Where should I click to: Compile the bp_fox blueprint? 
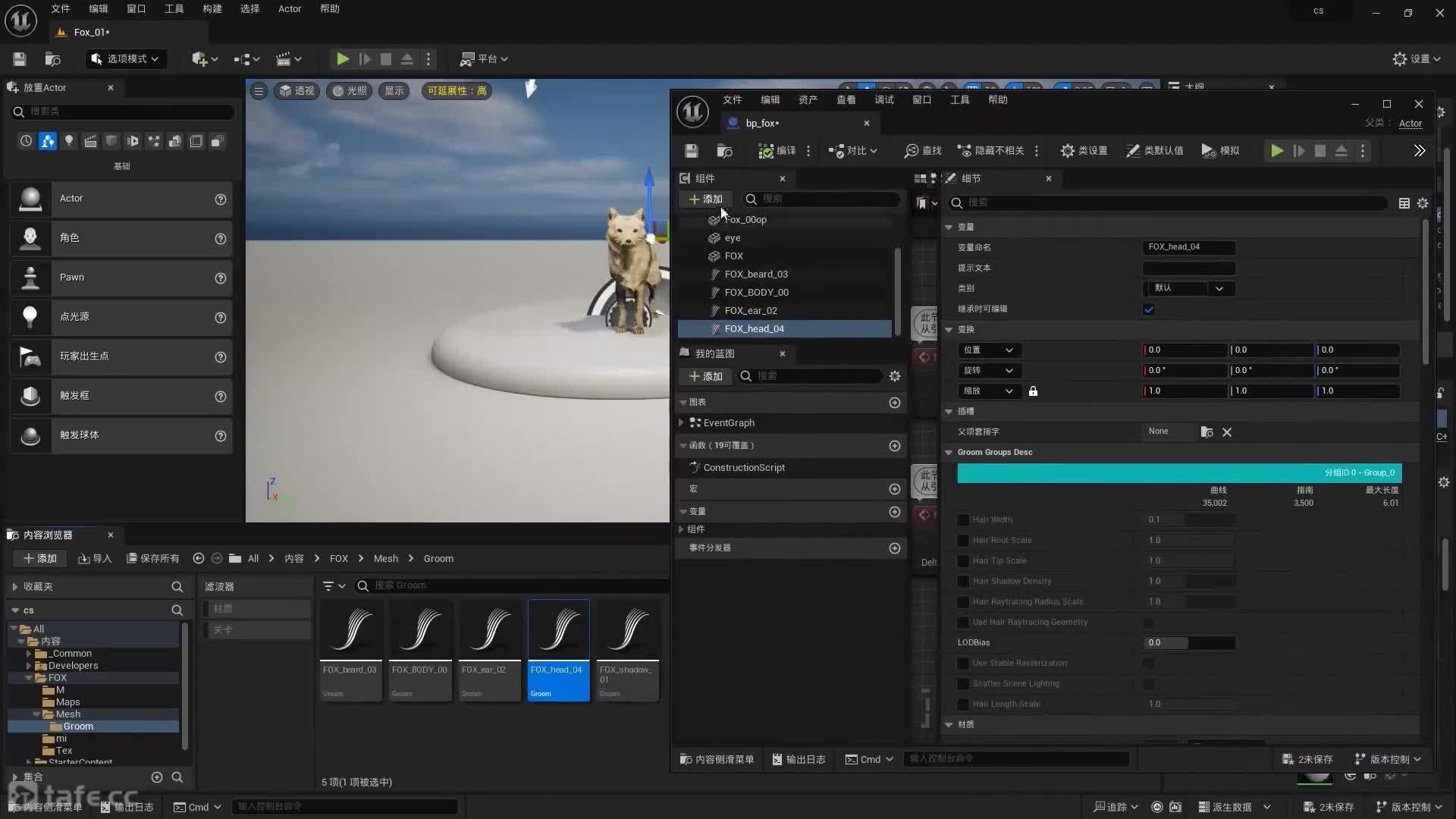click(x=777, y=151)
